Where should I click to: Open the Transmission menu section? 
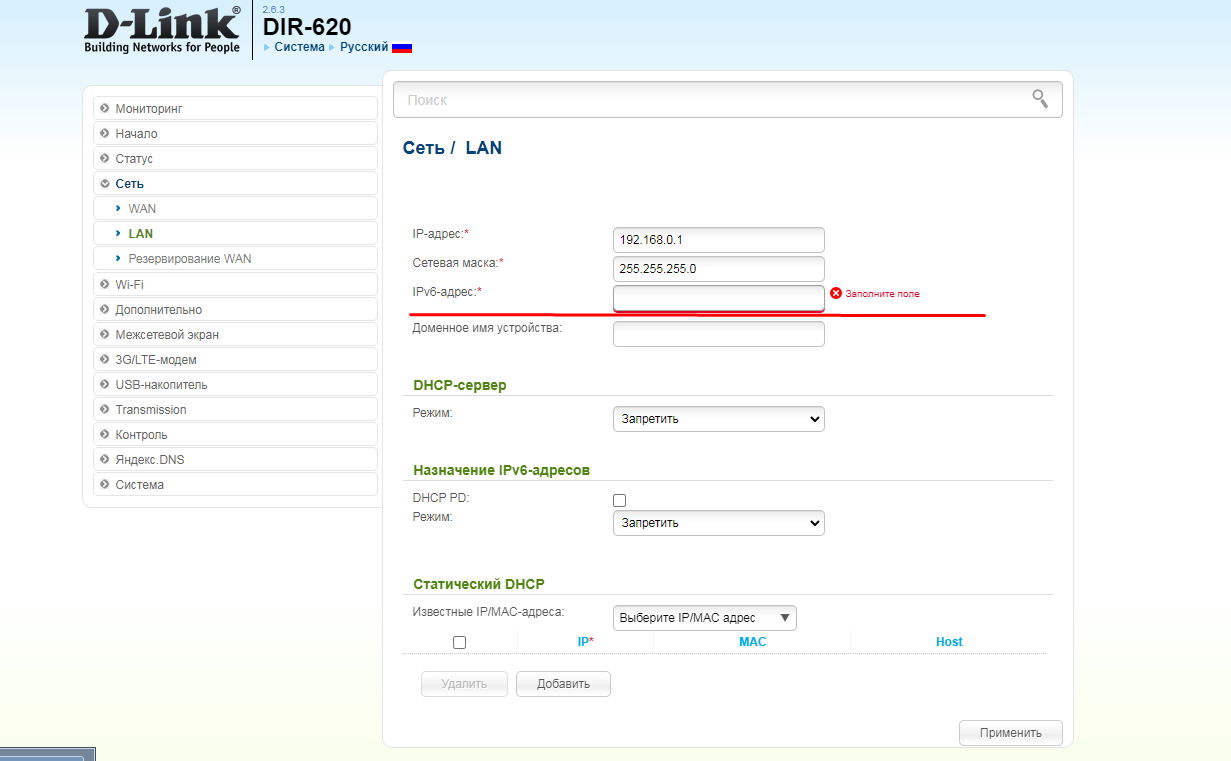click(x=235, y=409)
